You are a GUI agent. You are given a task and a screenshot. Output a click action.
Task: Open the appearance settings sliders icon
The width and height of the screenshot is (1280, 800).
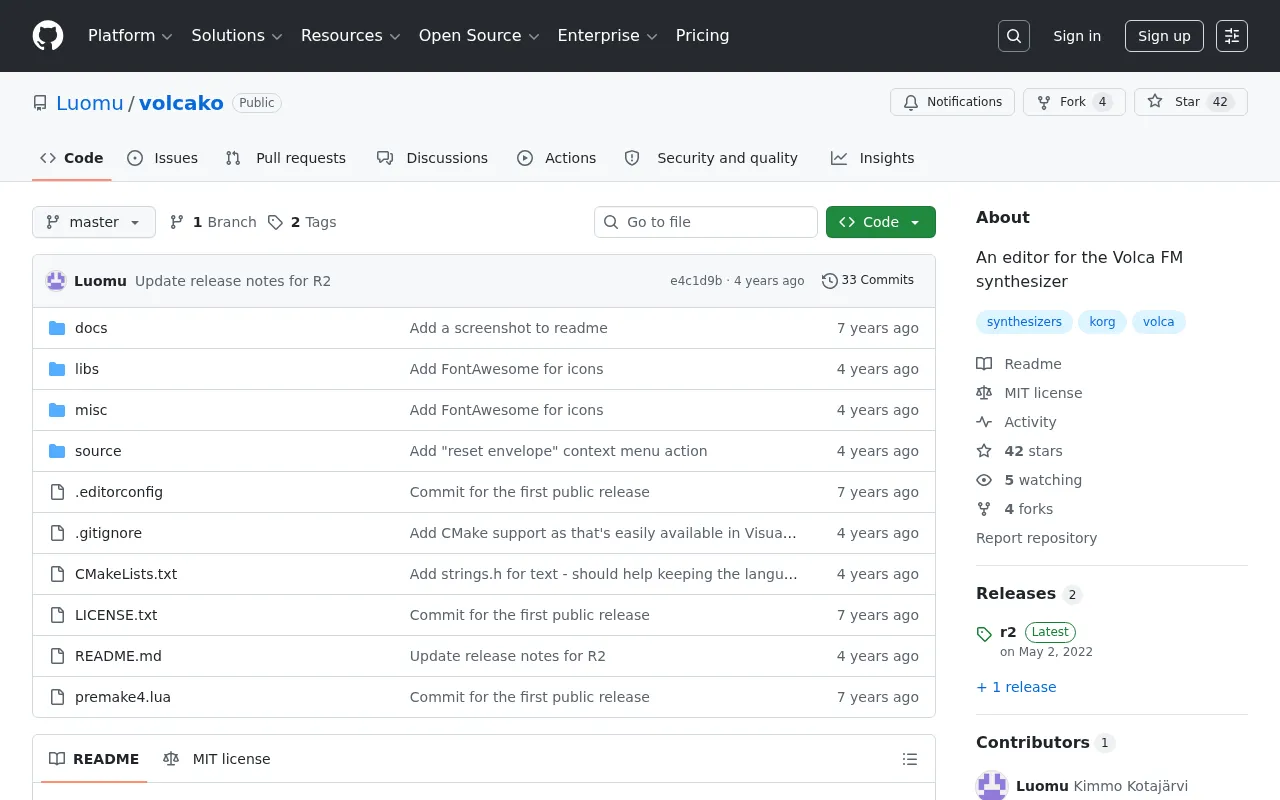click(1232, 36)
